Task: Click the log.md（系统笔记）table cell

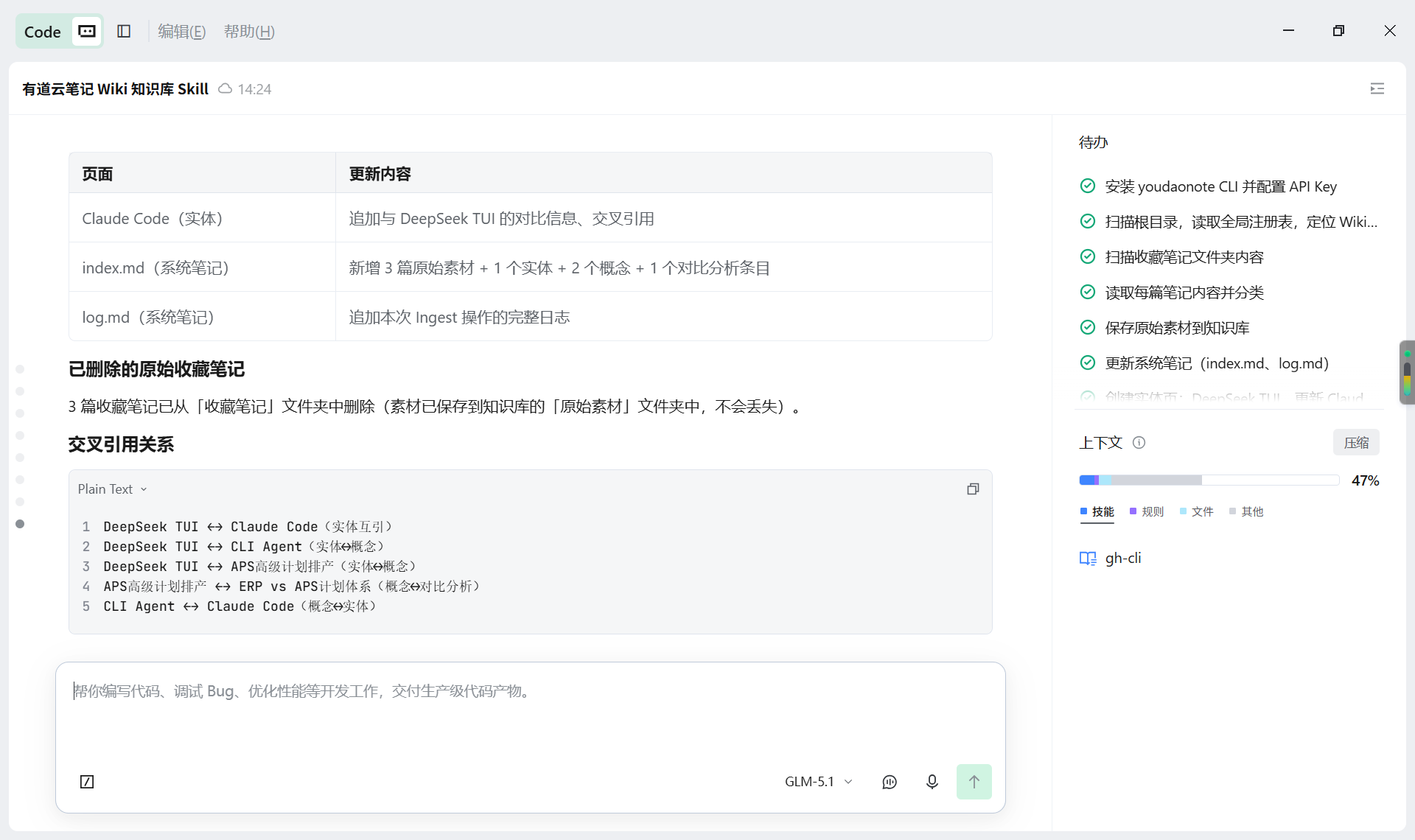Action: pos(202,317)
